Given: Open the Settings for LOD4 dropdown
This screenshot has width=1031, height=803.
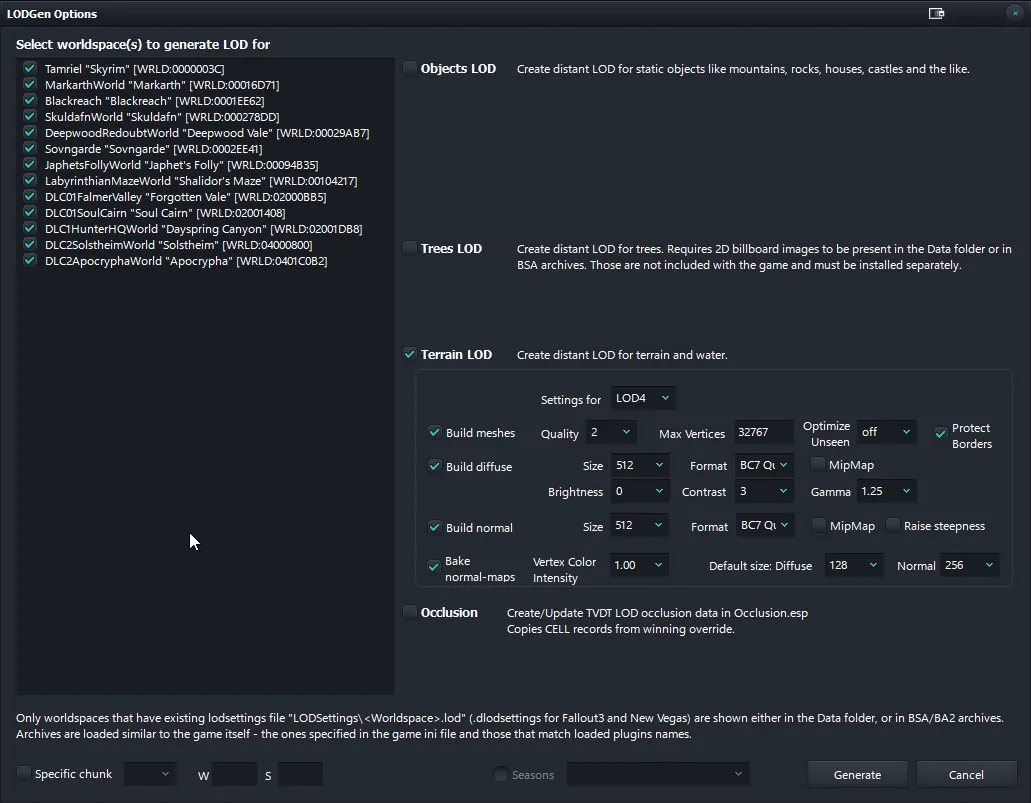Looking at the screenshot, I should tap(642, 399).
